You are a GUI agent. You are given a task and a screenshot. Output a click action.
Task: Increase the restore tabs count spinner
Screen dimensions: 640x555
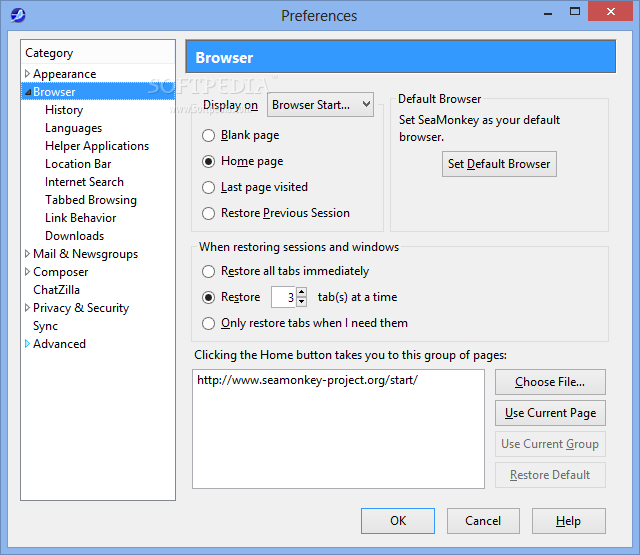point(301,292)
